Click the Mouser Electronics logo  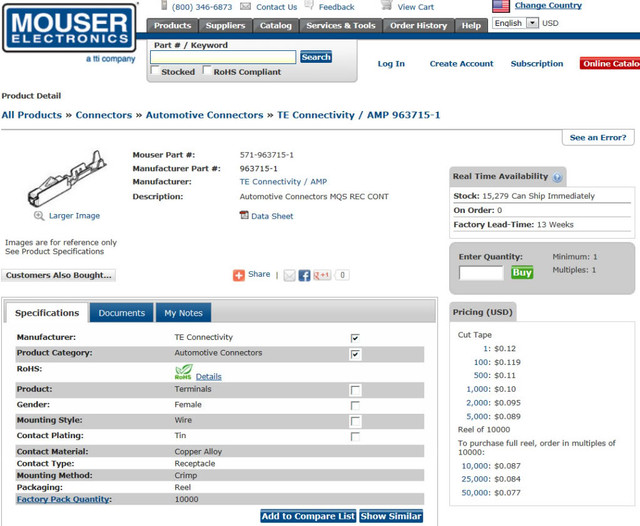click(69, 28)
